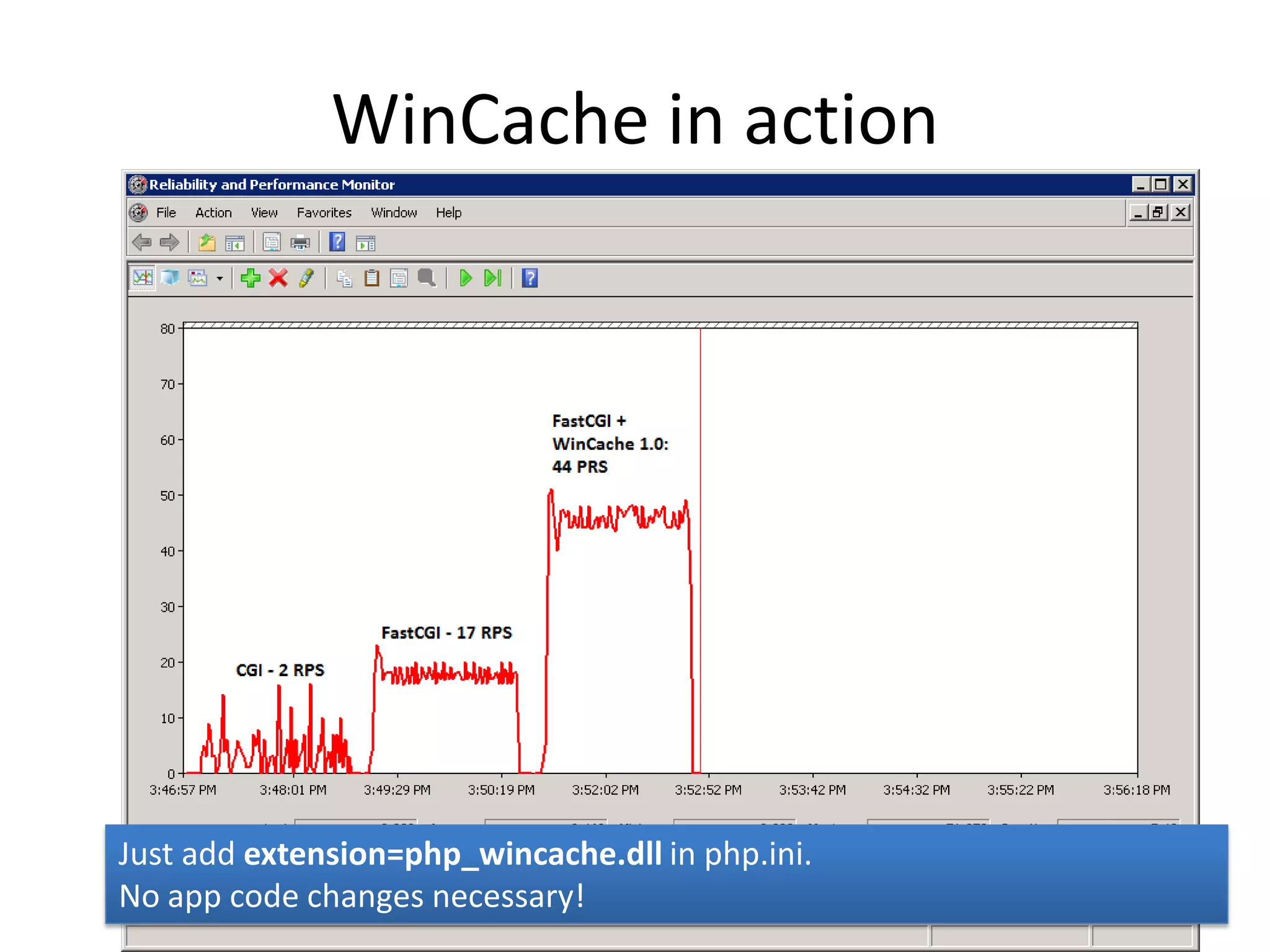Open Help from upper toolbar question mark
This screenshot has height=952, width=1270.
(x=337, y=242)
